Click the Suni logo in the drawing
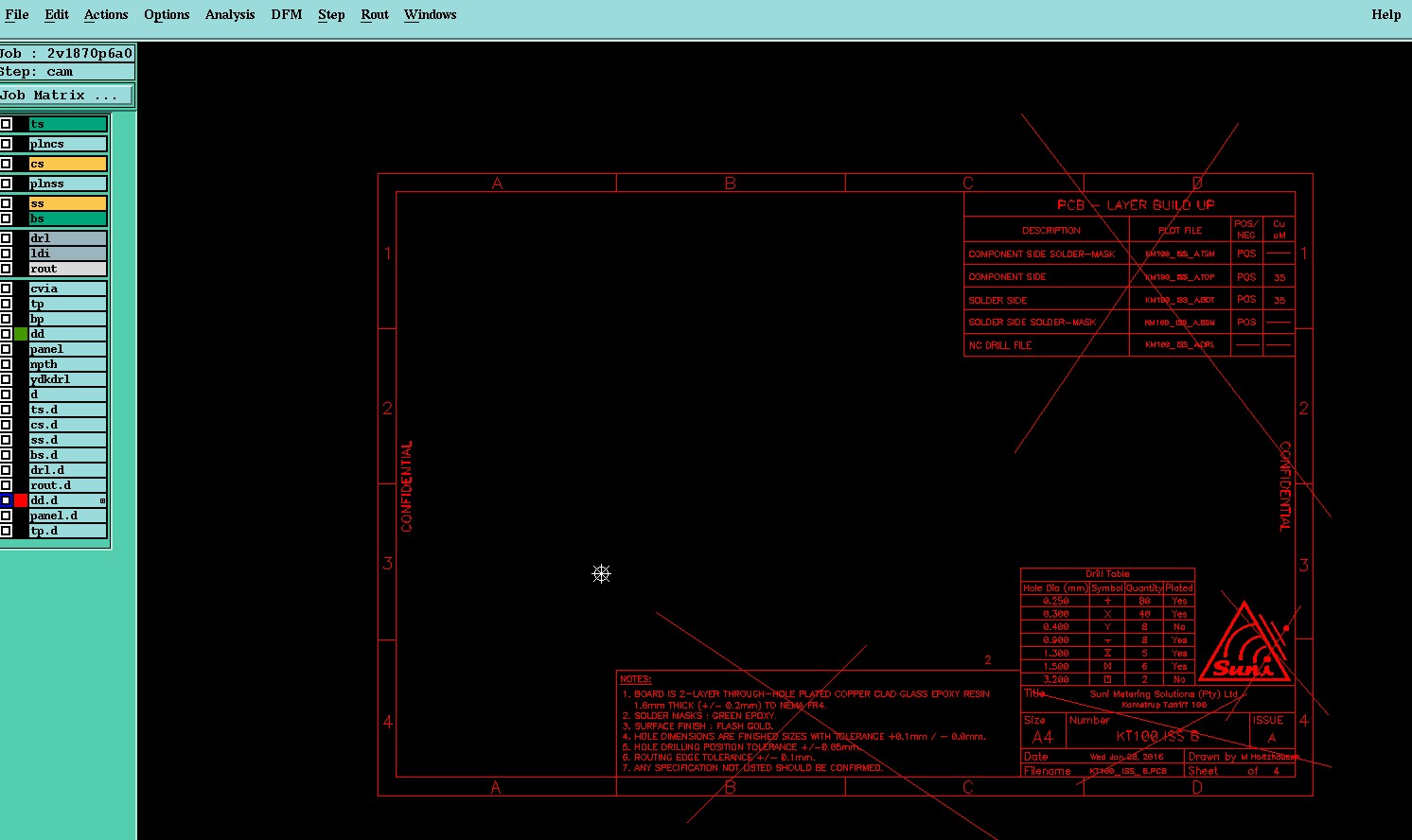The width and height of the screenshot is (1412, 840). tap(1244, 643)
